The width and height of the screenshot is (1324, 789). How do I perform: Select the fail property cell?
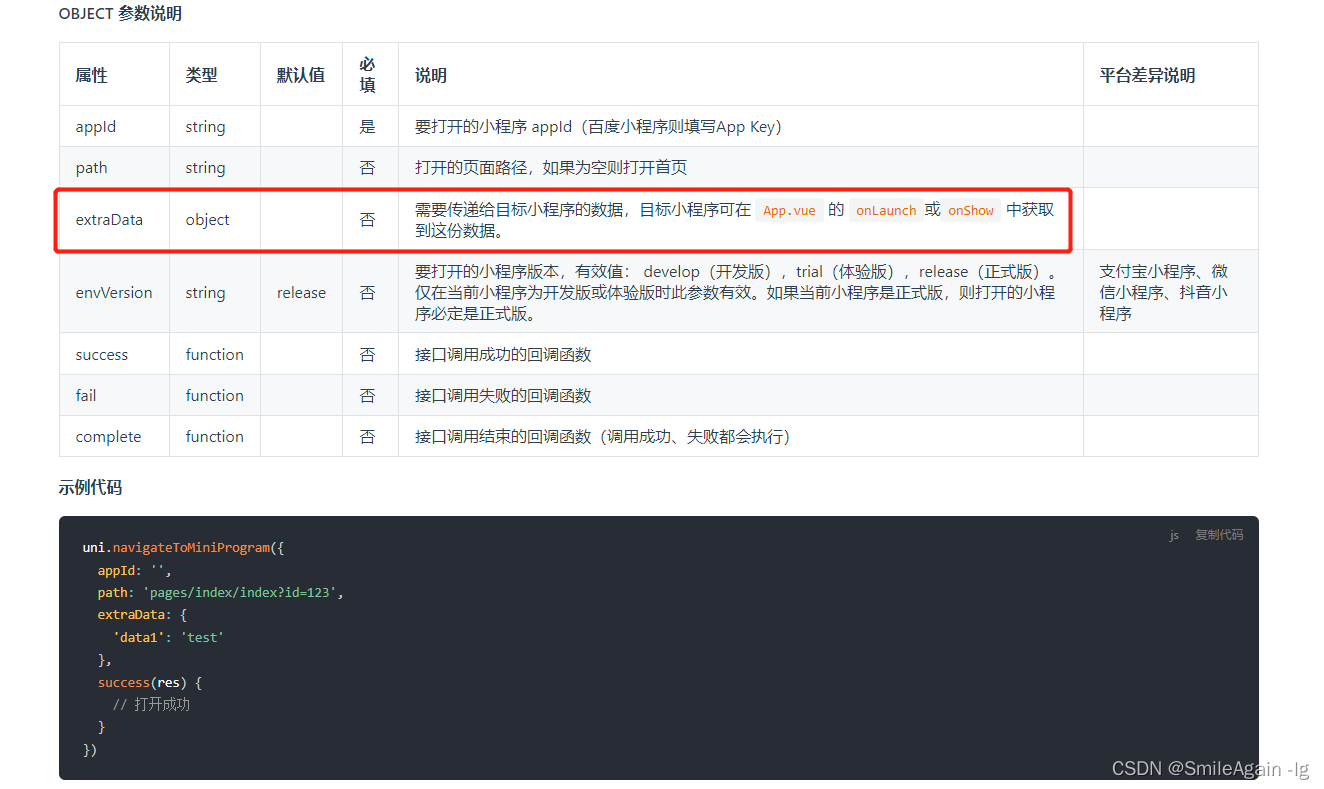coord(114,395)
